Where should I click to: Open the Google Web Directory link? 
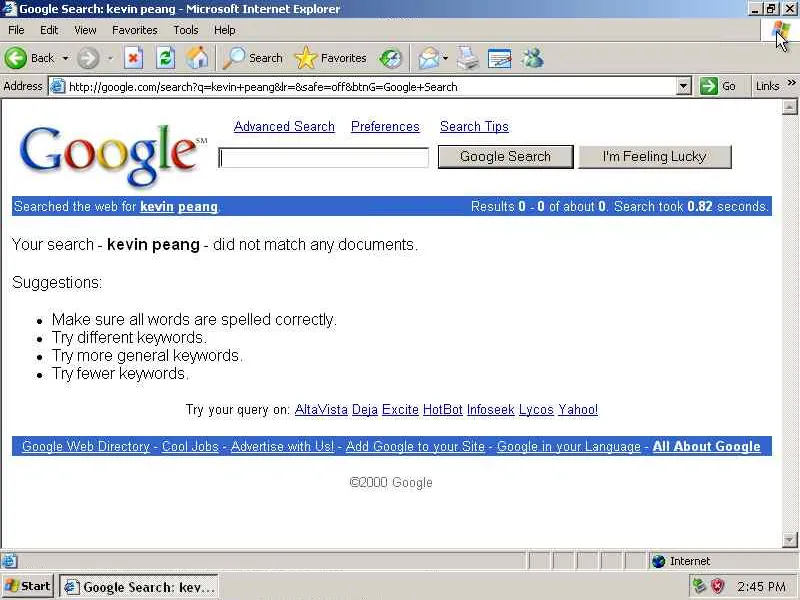[x=86, y=446]
